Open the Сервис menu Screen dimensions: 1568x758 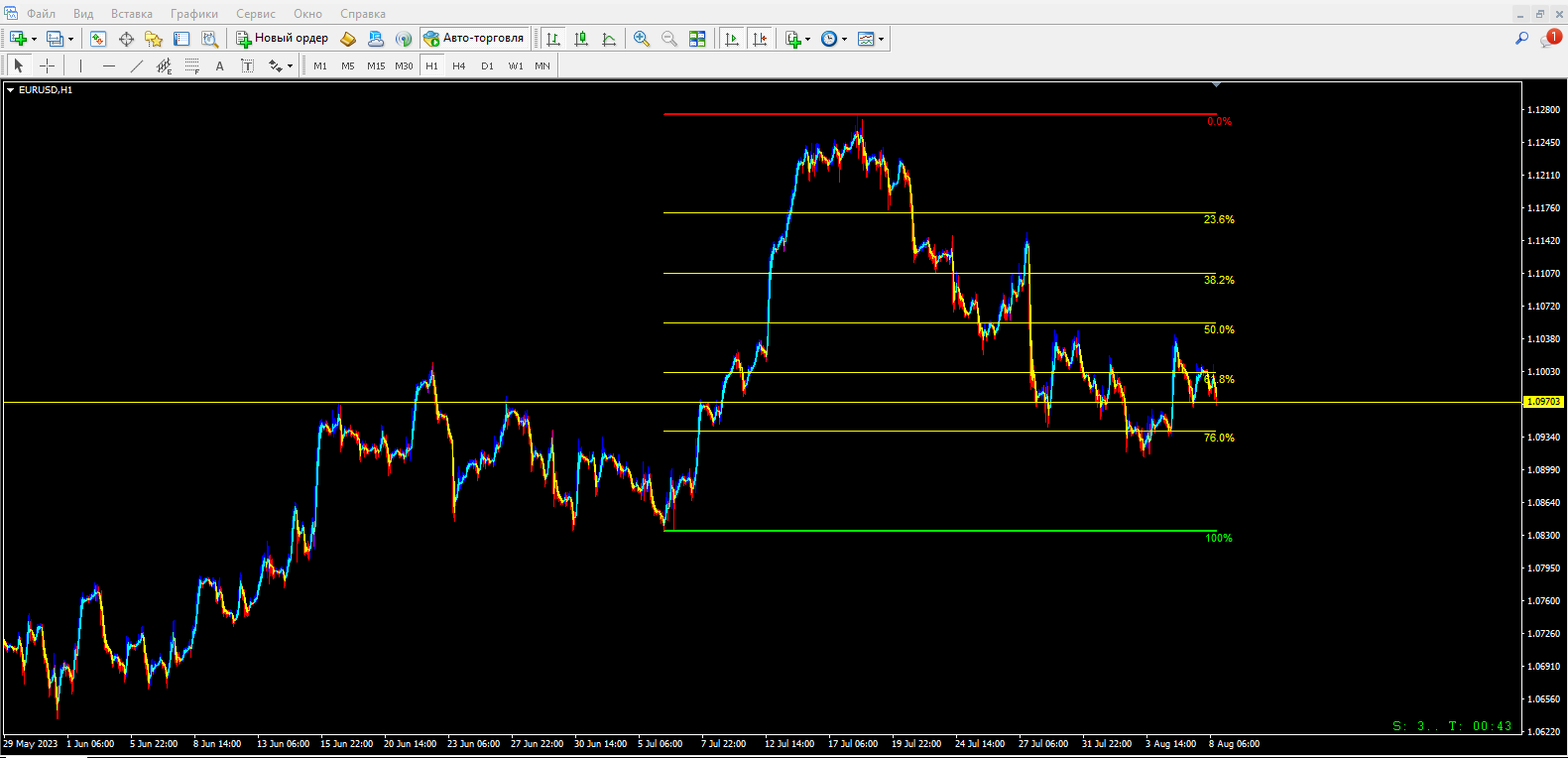[255, 14]
